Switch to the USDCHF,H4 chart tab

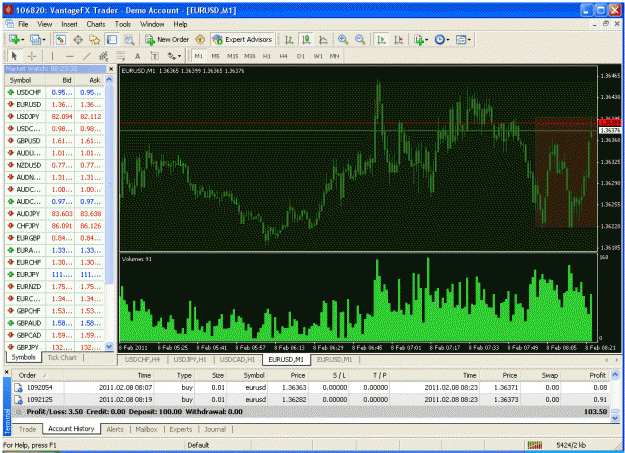(x=142, y=360)
